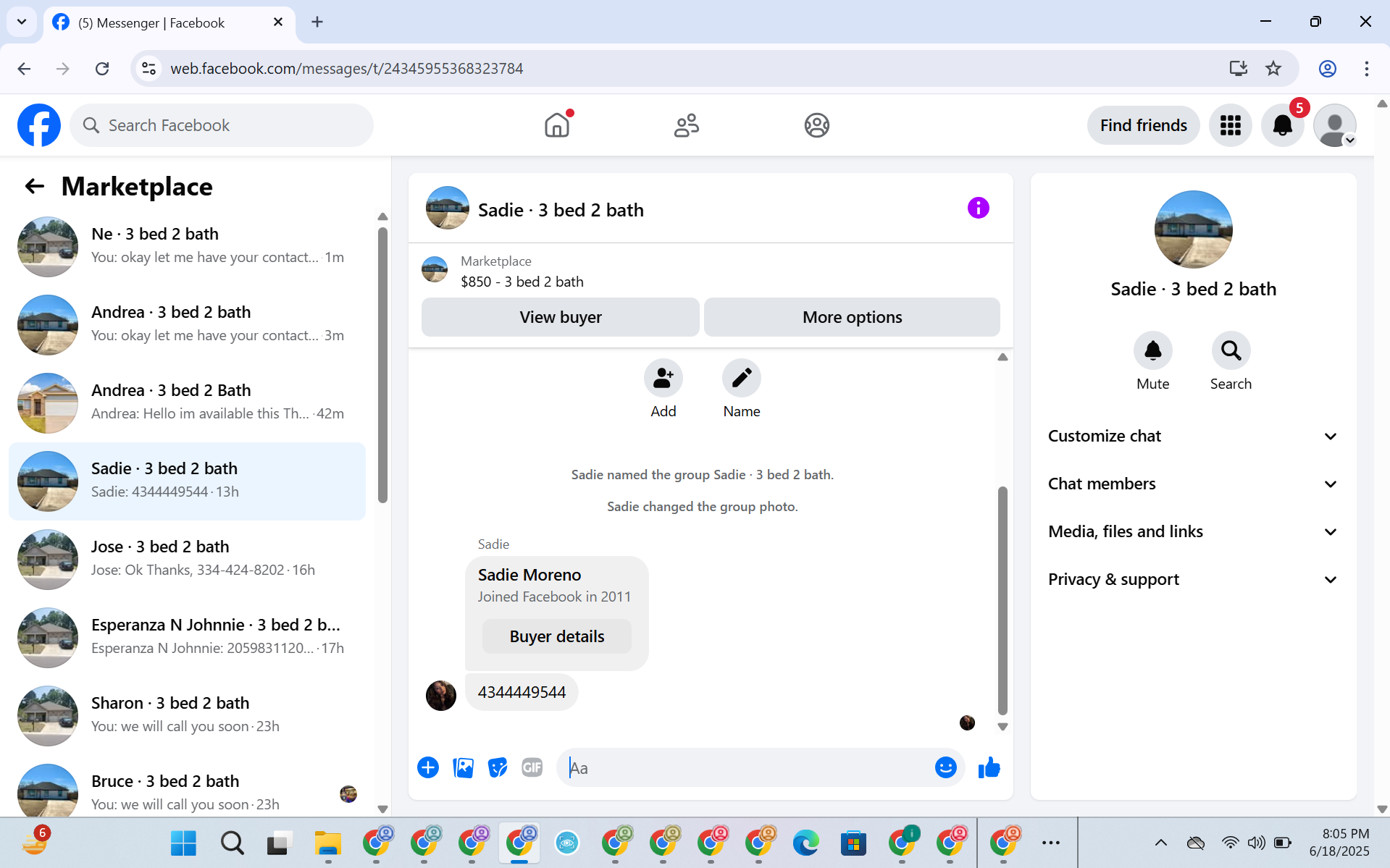Expand Chat members section
This screenshot has width=1390, height=868.
1192,484
